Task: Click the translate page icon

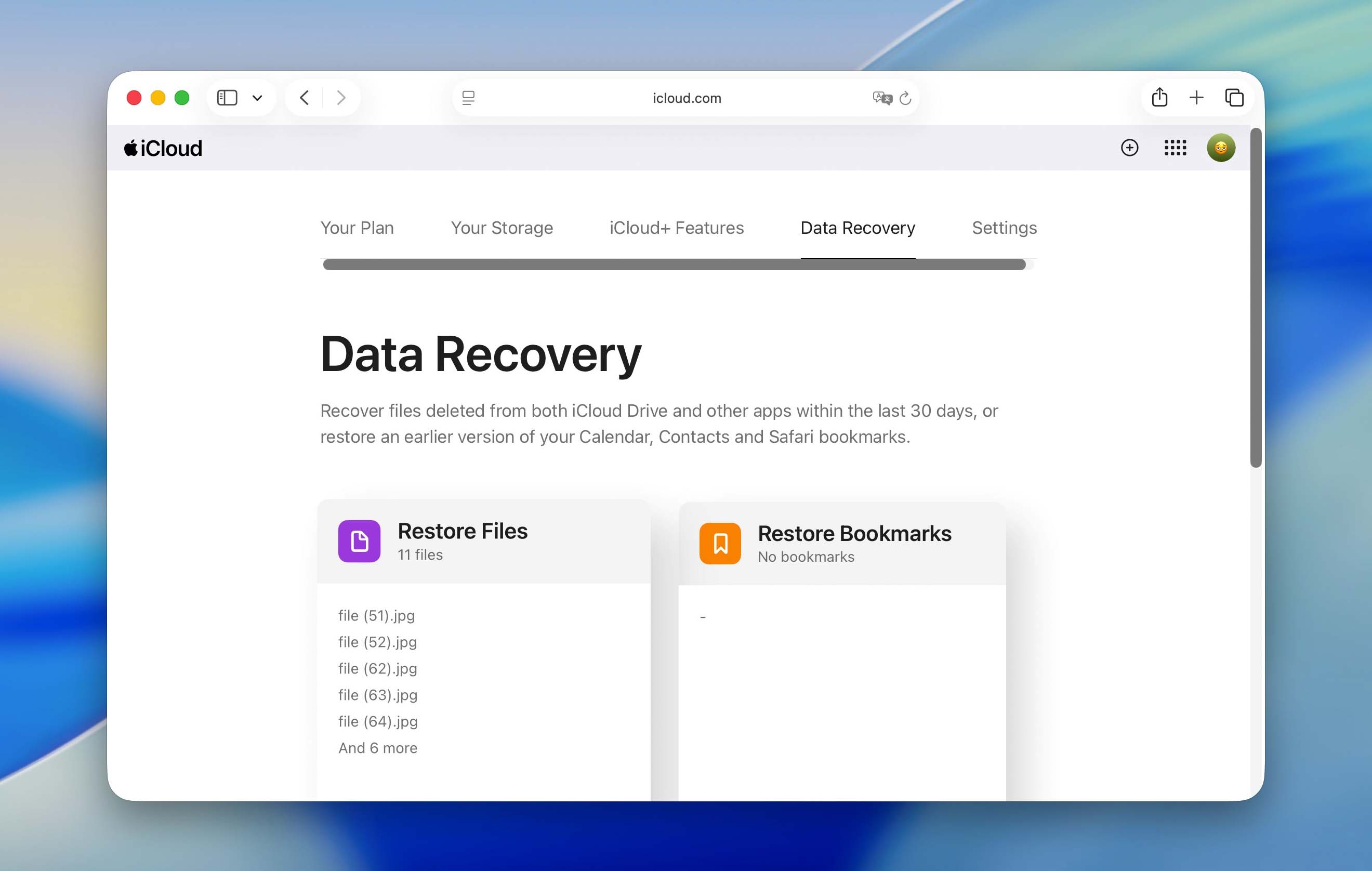Action: 882,98
